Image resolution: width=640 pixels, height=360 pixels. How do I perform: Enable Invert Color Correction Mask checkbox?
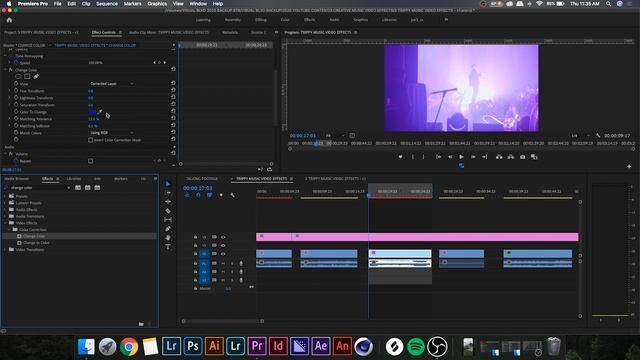click(x=91, y=140)
